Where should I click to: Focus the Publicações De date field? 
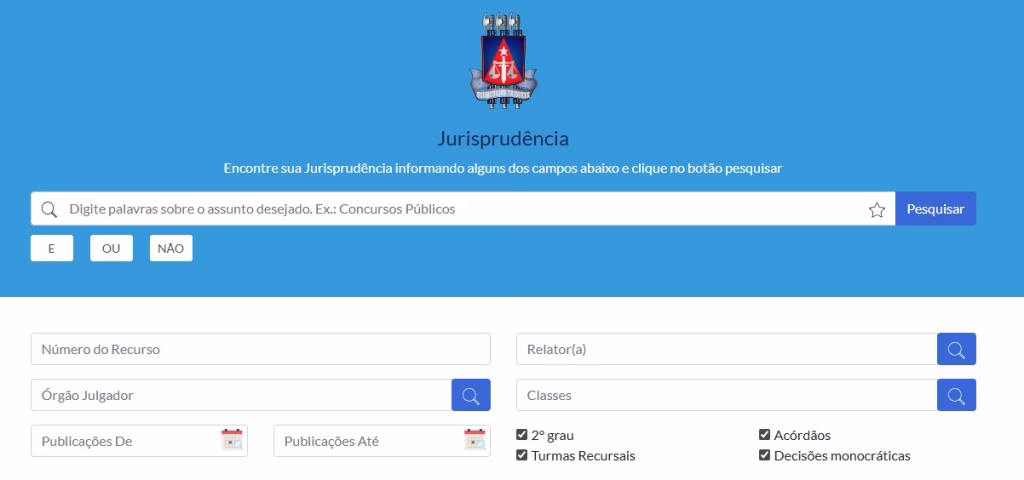[139, 441]
